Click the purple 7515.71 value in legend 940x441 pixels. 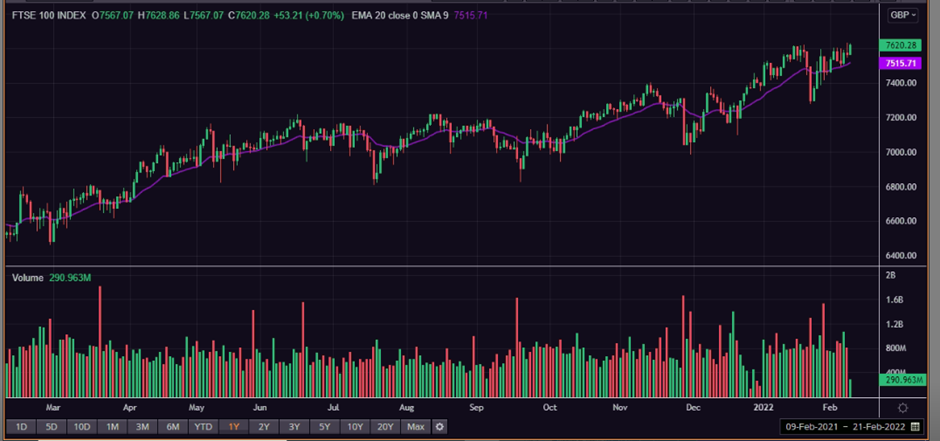coord(471,16)
